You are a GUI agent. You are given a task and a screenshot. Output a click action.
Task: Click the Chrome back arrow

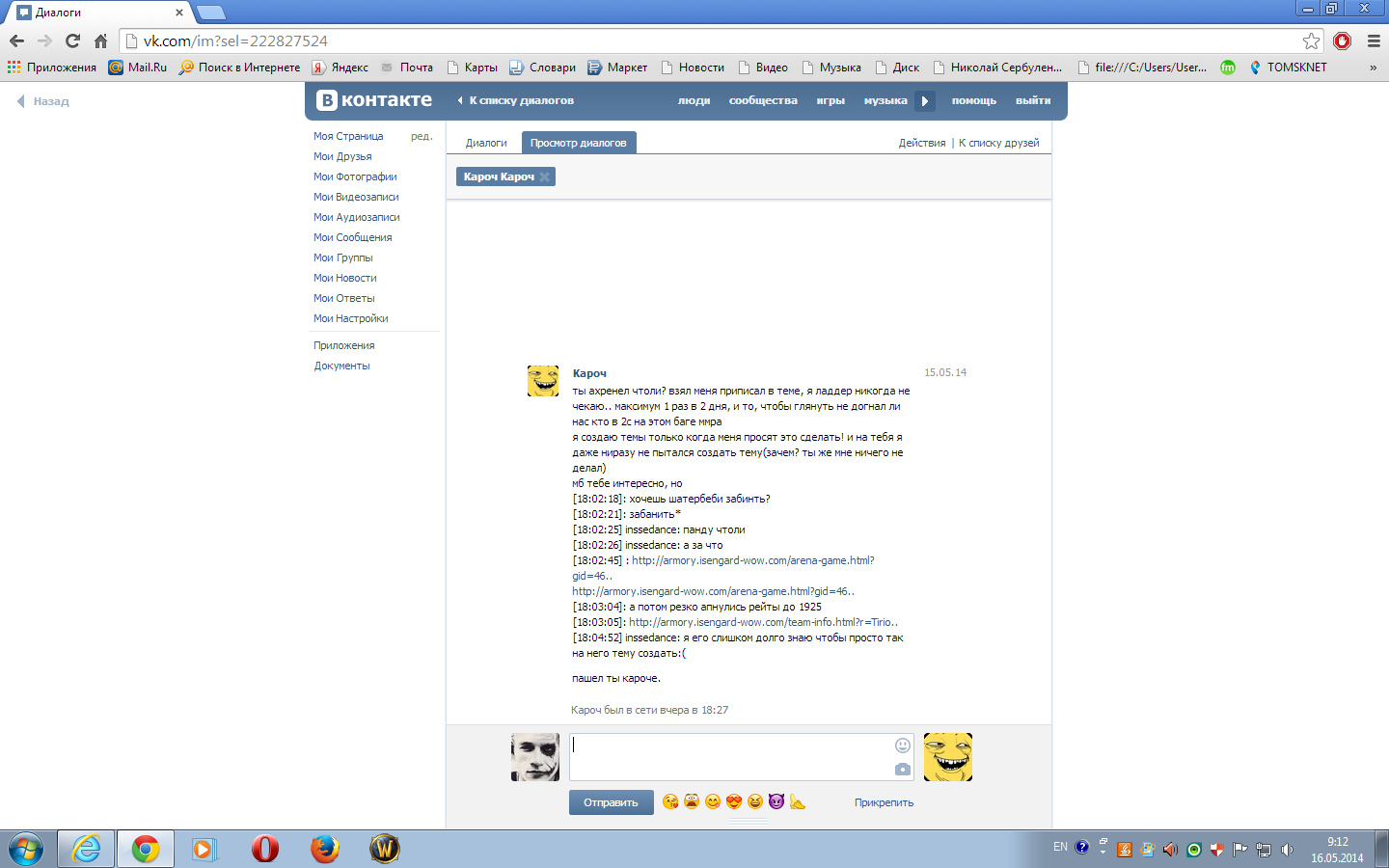click(x=16, y=41)
